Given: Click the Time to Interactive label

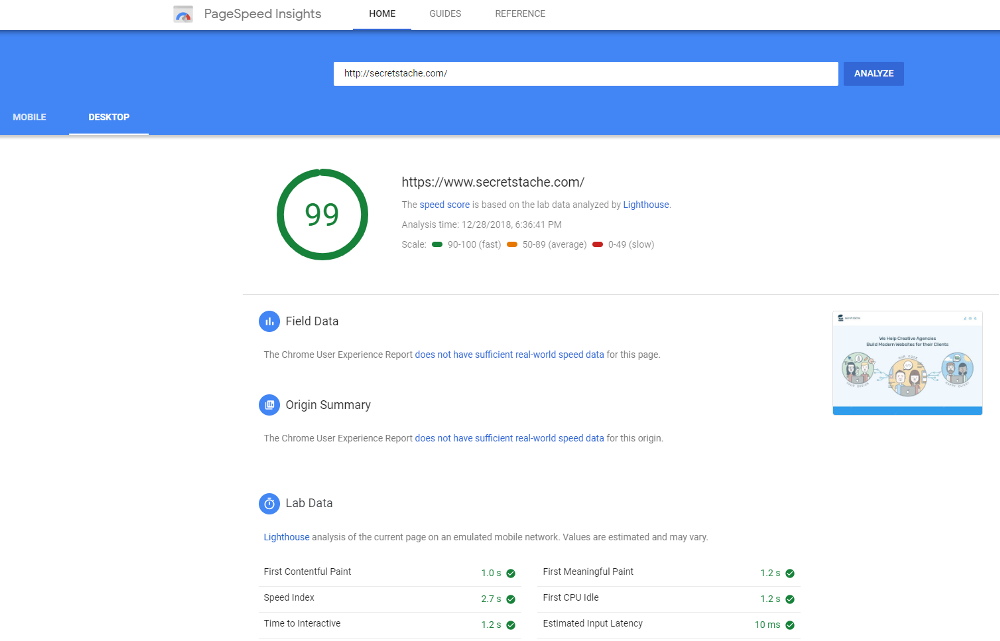Looking at the screenshot, I should [x=302, y=624].
